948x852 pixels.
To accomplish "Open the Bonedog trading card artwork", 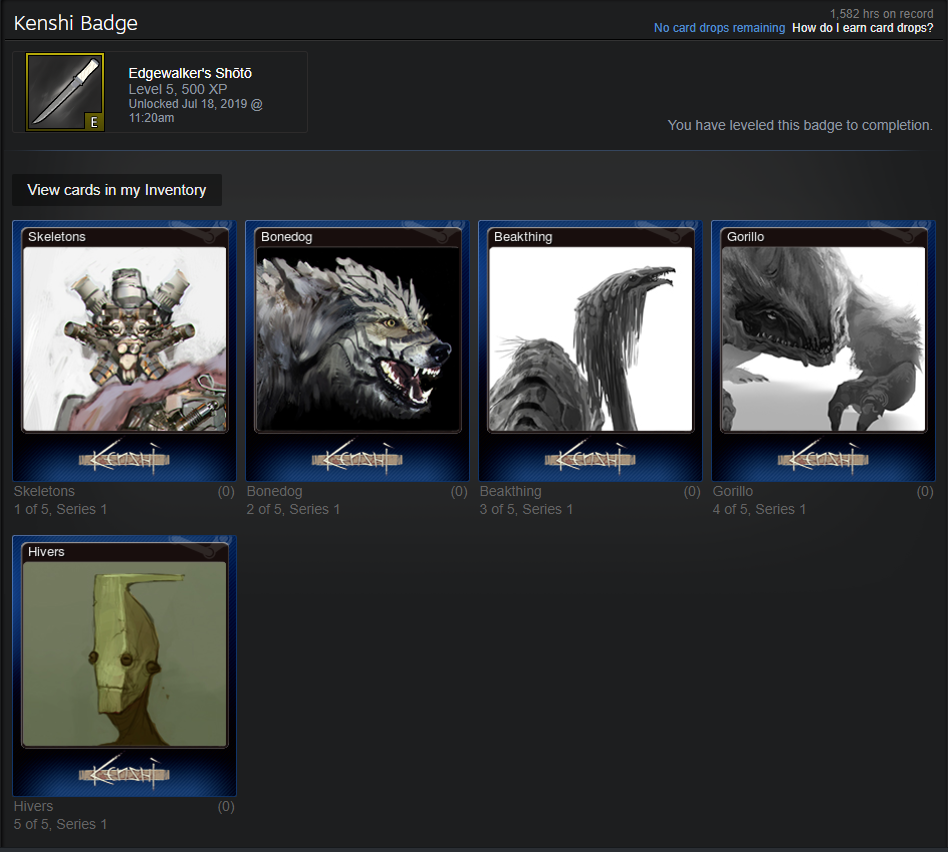I will (x=358, y=339).
